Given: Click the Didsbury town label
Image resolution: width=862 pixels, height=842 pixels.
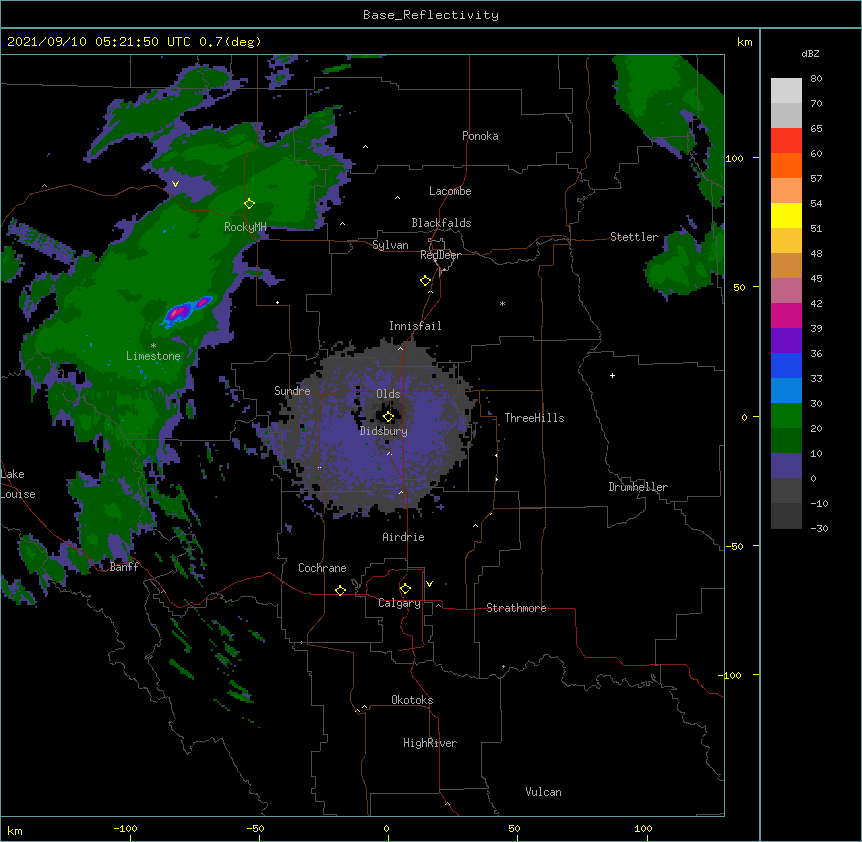Looking at the screenshot, I should pyautogui.click(x=384, y=431).
